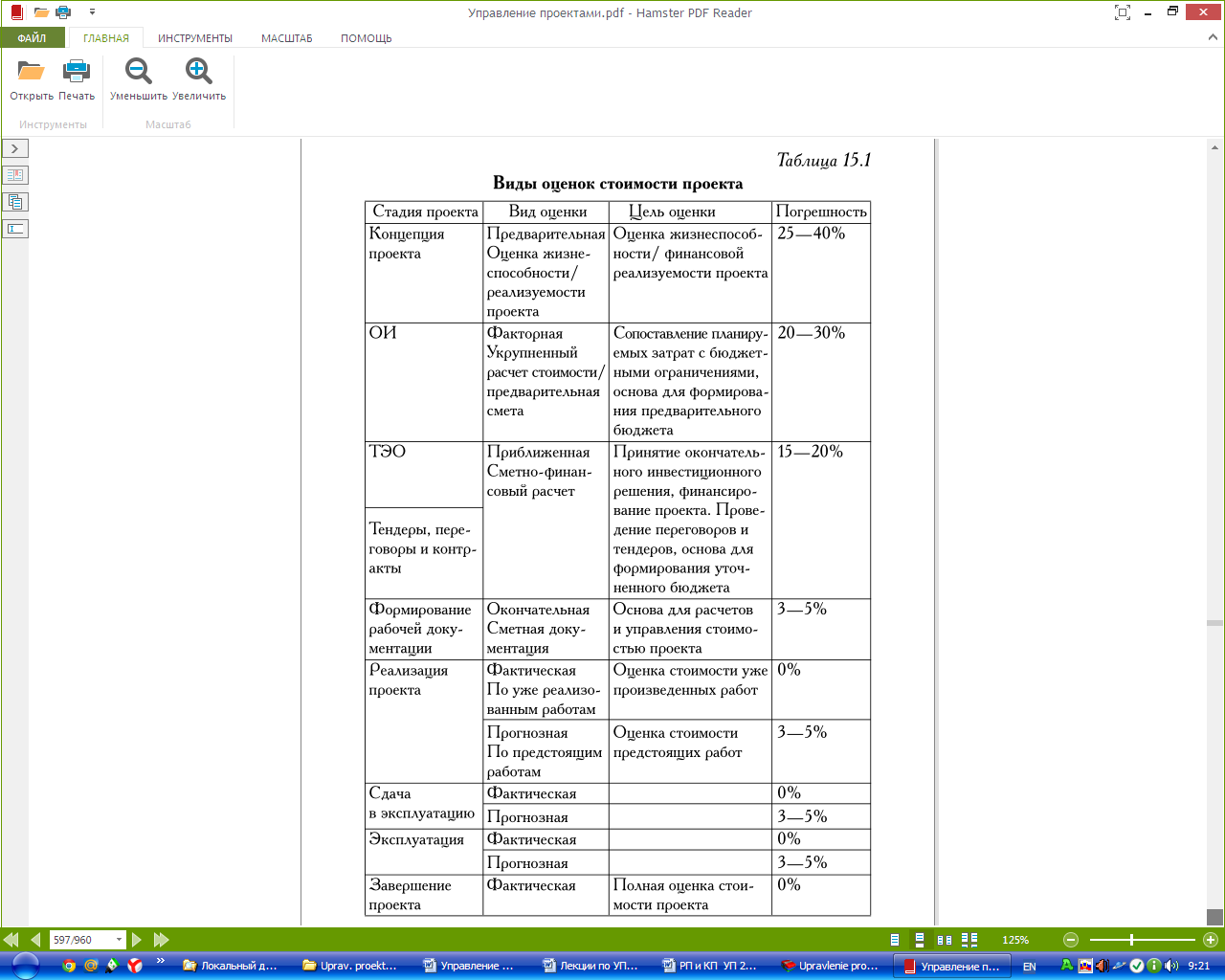Viewport: 1225px width, 980px height.
Task: Click the Погрешность column header
Action: coord(820,212)
